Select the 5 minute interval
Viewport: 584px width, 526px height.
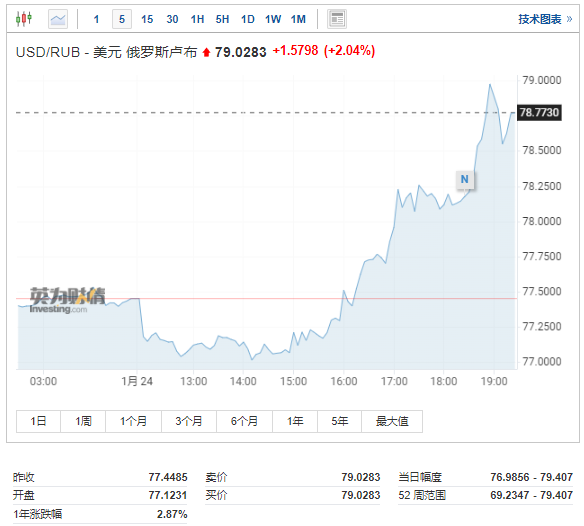pos(122,19)
